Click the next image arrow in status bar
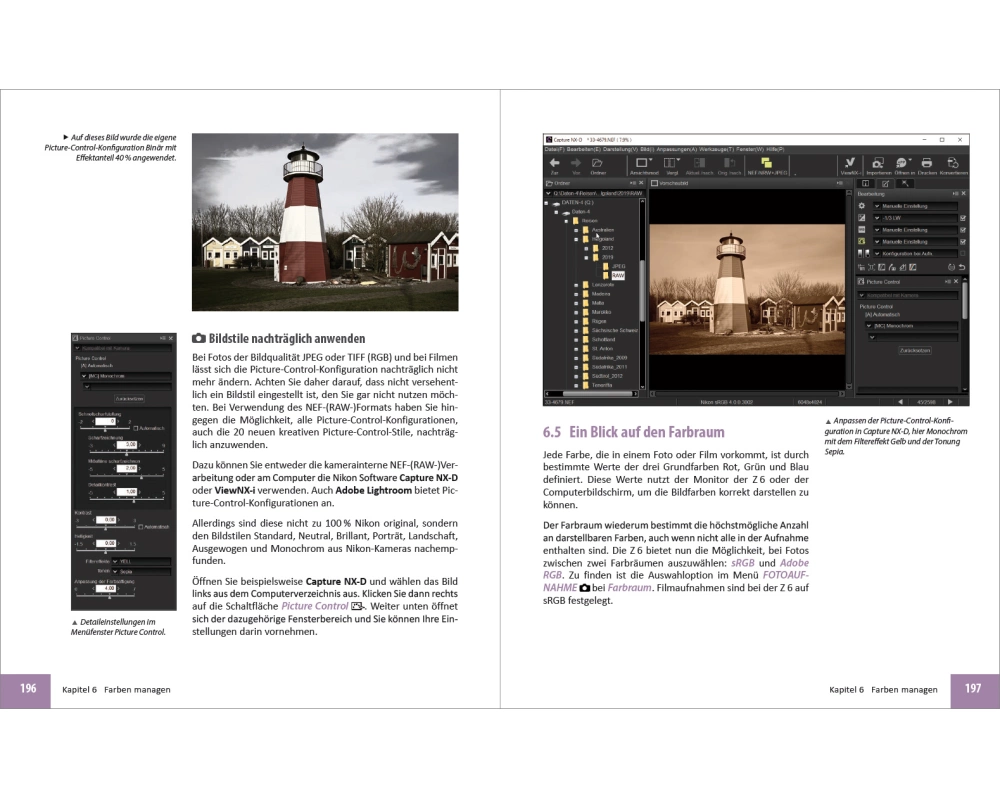 [x=950, y=401]
